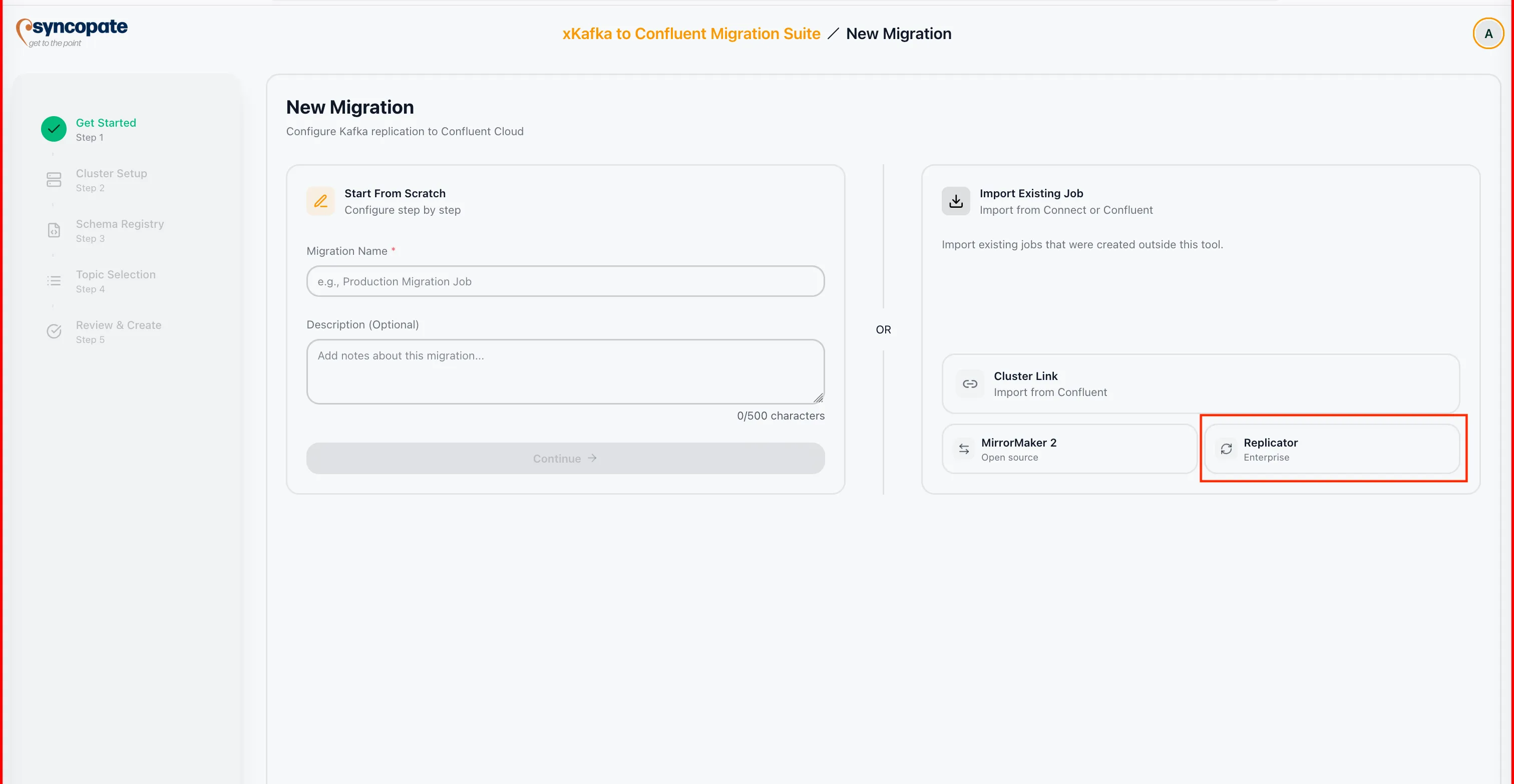Choose the Replicator Enterprise option
The height and width of the screenshot is (784, 1514).
tap(1333, 449)
